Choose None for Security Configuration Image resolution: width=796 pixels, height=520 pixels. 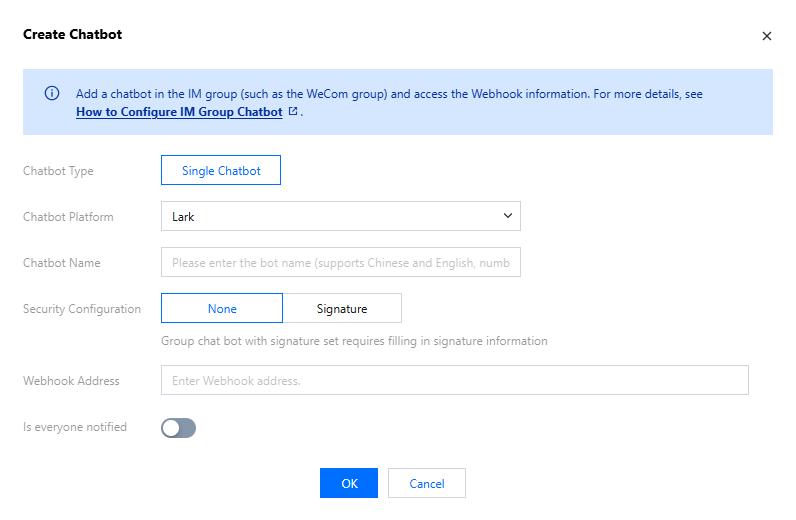point(222,309)
